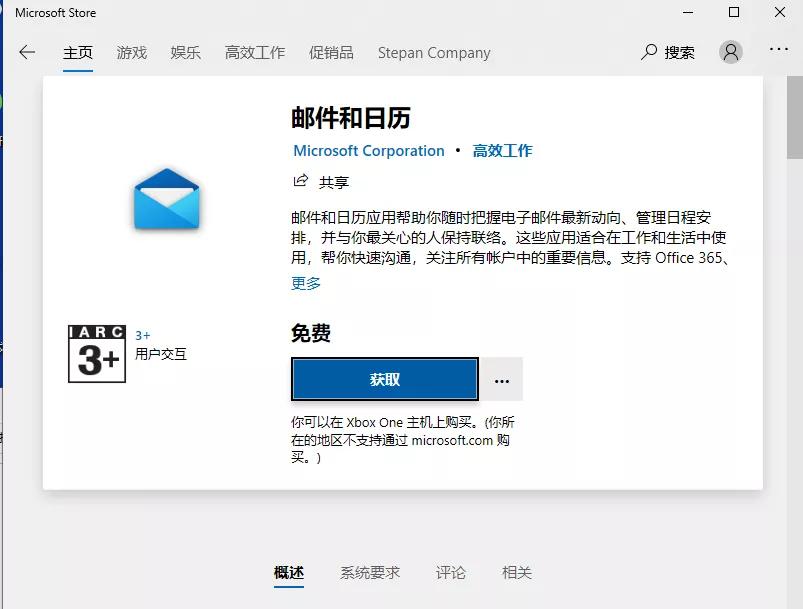The height and width of the screenshot is (609, 803).
Task: Switch to the 游戏 section
Action: (x=131, y=53)
